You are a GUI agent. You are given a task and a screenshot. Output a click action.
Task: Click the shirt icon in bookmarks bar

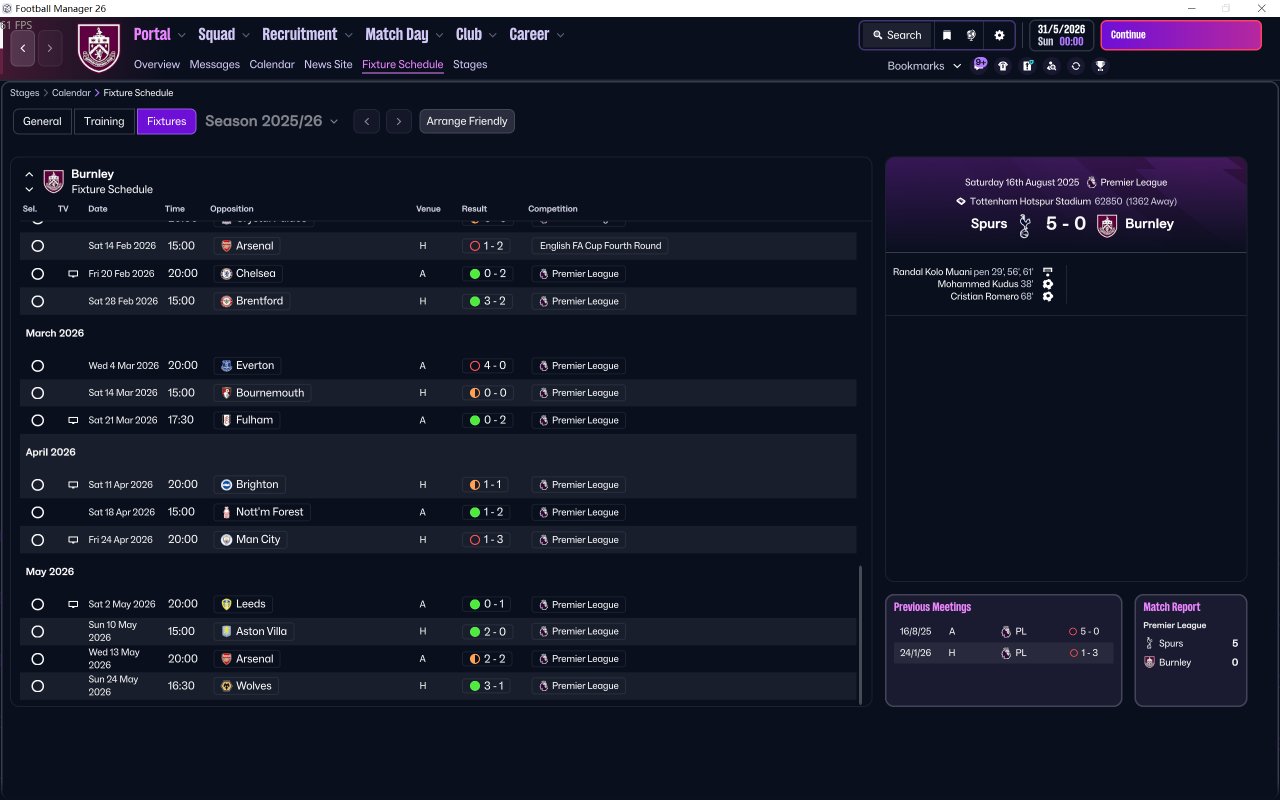[1003, 66]
